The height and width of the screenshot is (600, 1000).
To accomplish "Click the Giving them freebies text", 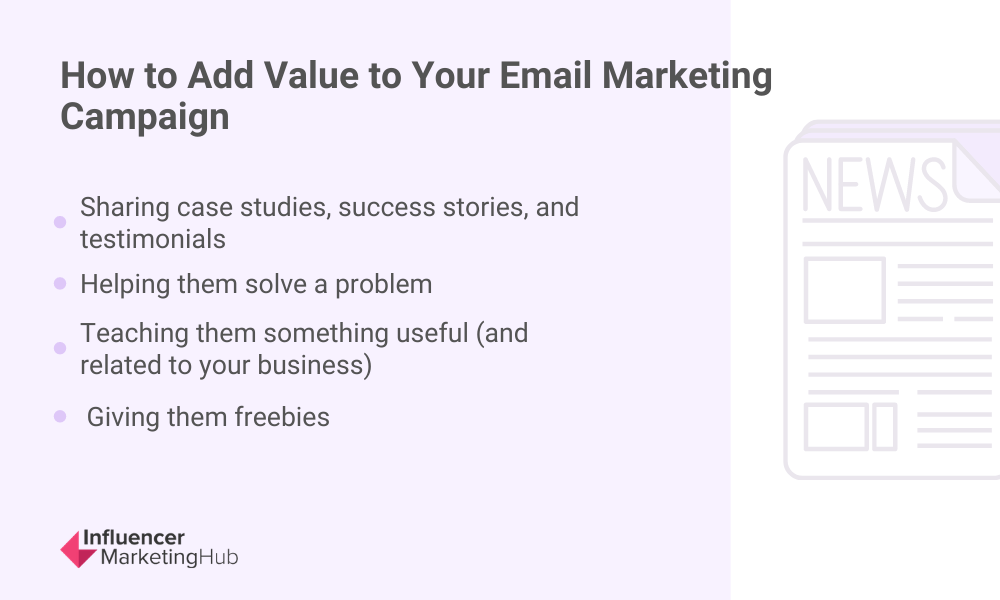I will tap(208, 417).
